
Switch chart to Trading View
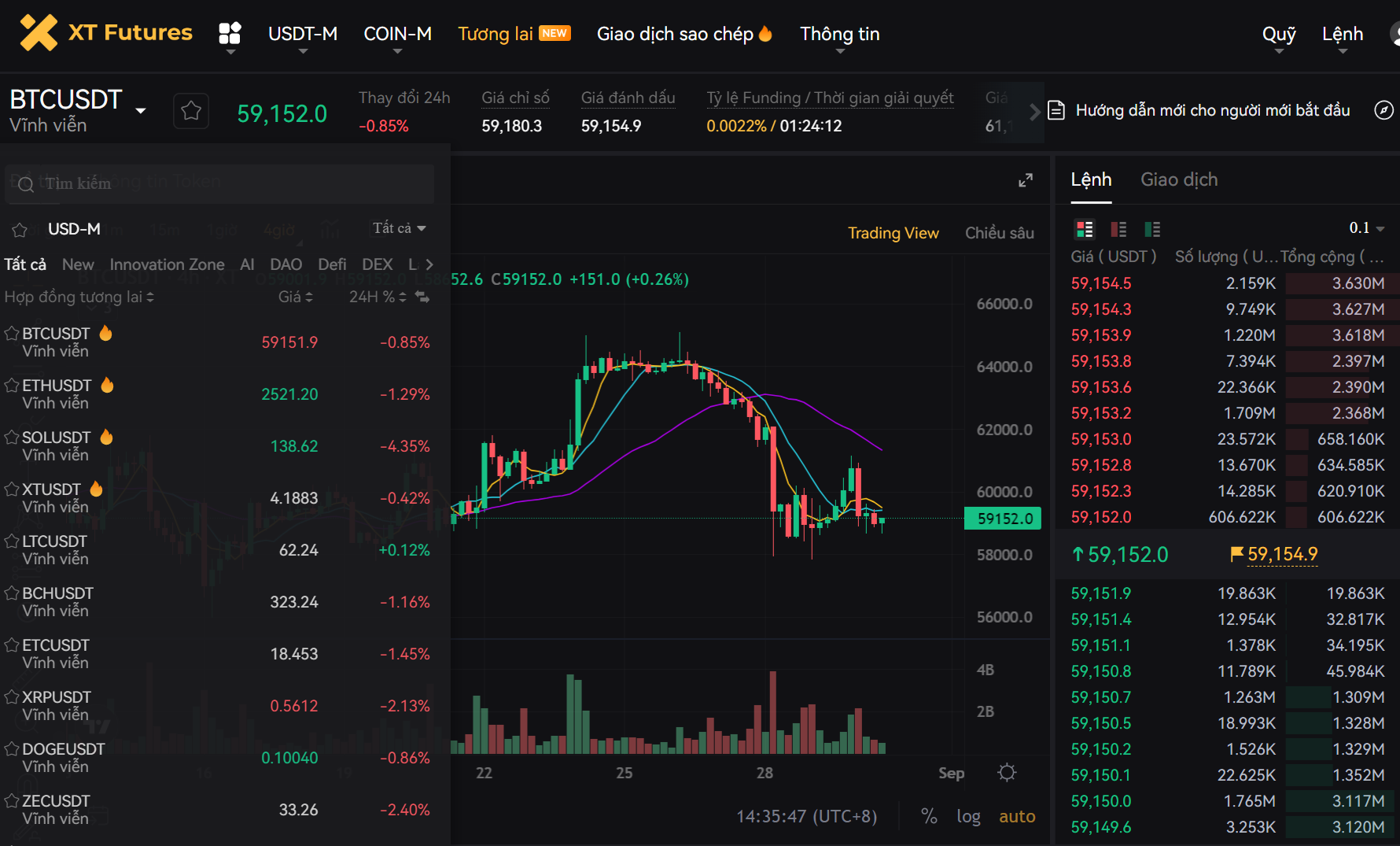[893, 233]
